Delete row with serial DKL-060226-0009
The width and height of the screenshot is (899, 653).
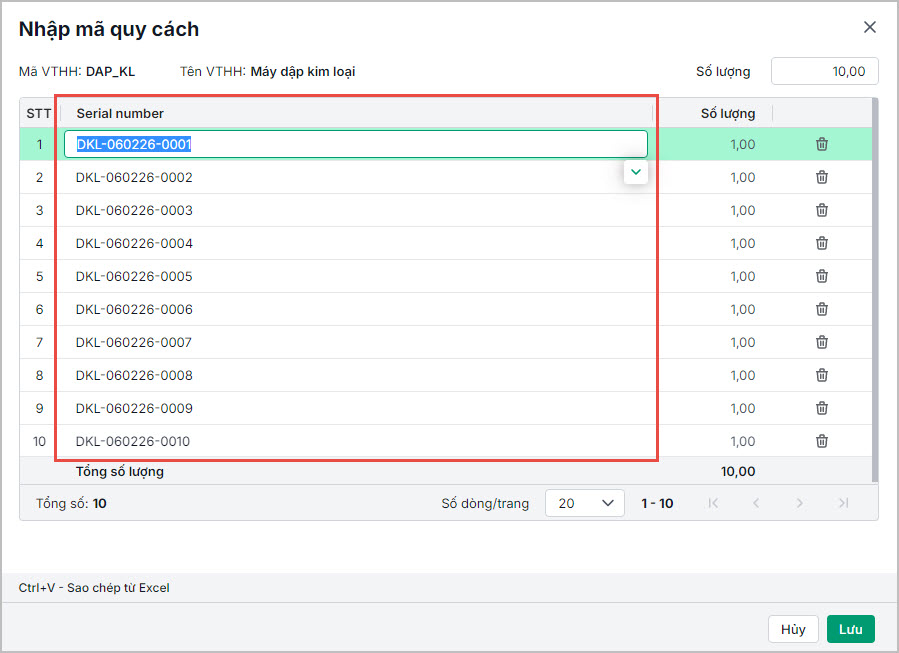[x=822, y=408]
